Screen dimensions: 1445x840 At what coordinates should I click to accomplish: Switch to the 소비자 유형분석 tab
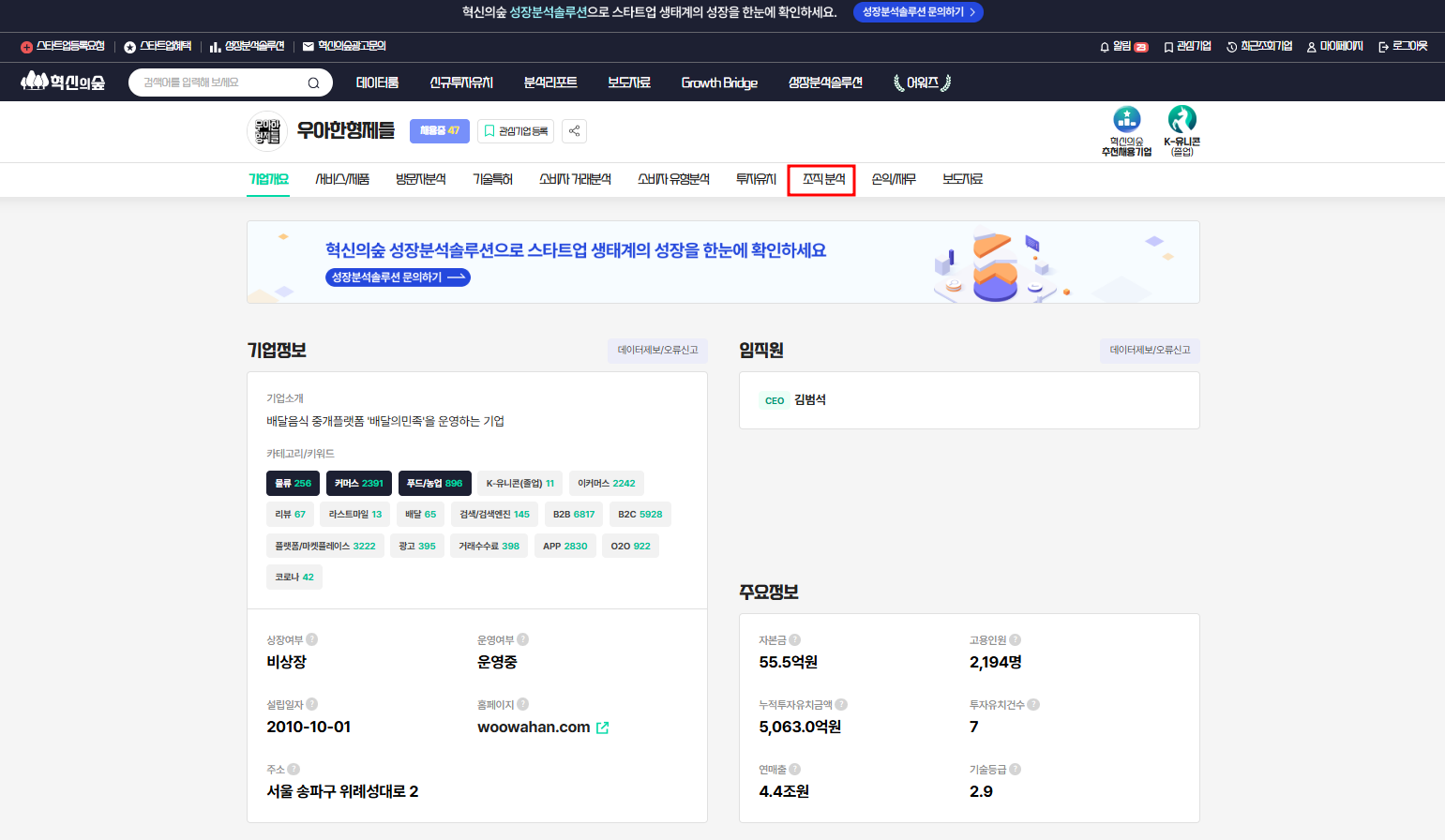673,179
